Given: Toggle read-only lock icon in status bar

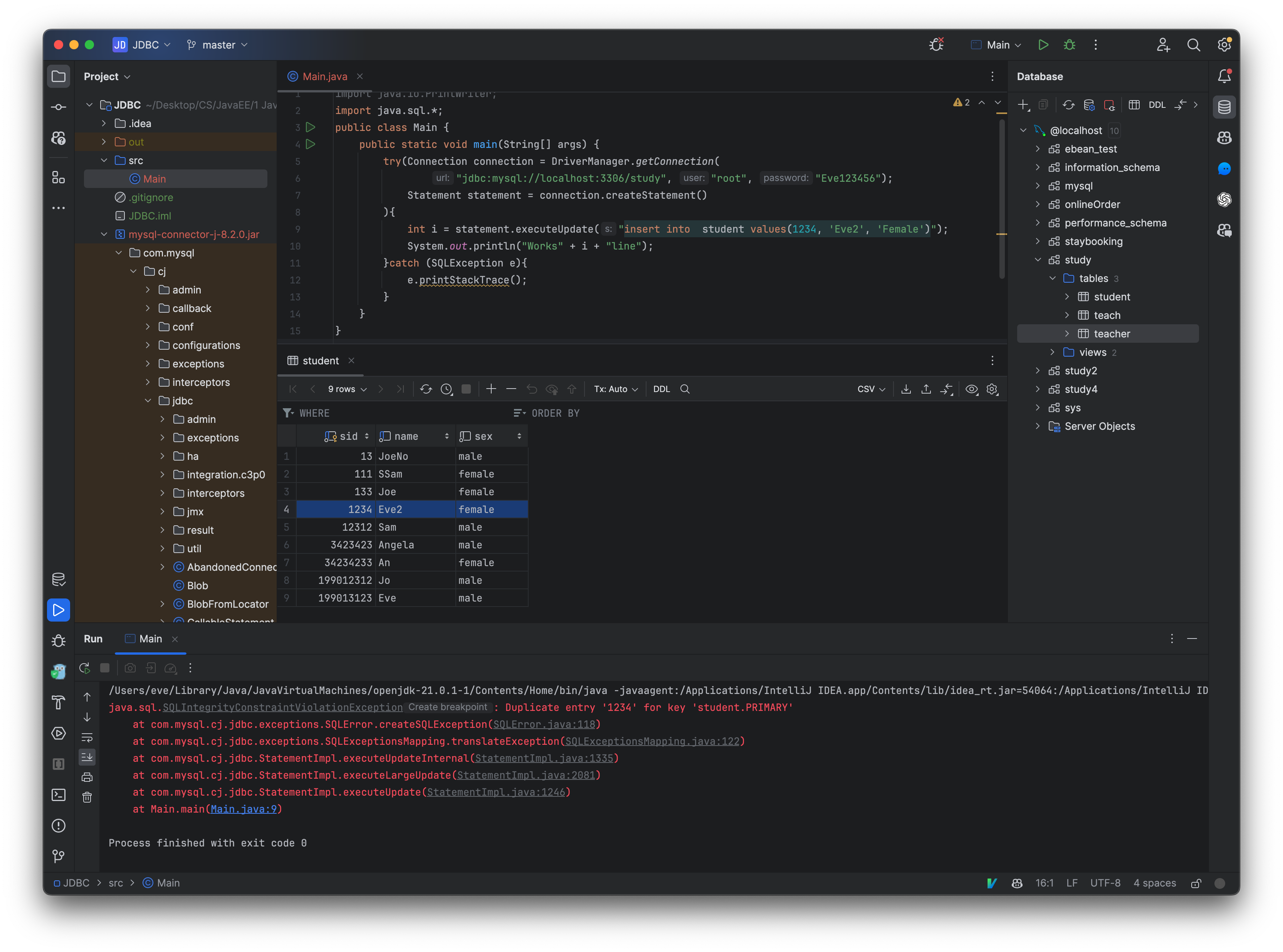Looking at the screenshot, I should point(1196,883).
